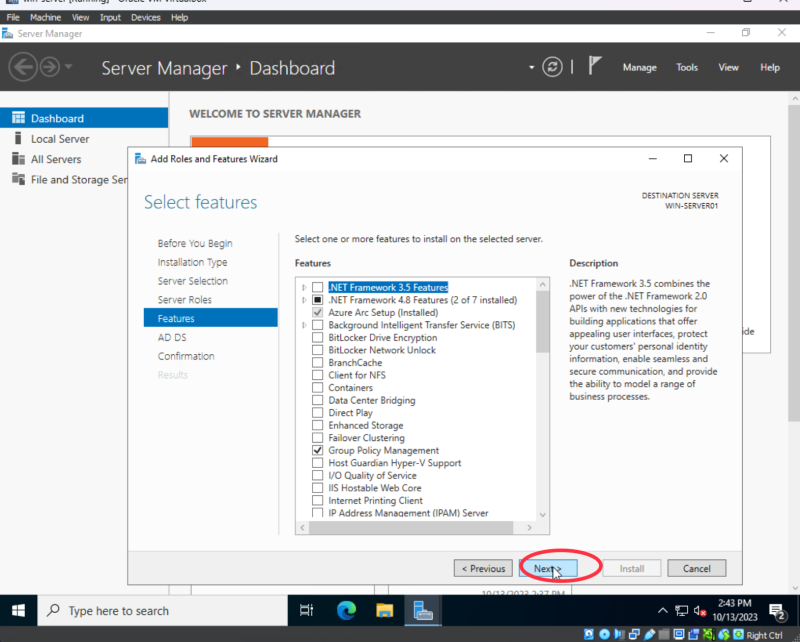
Task: Check the BitLocker Drive Encryption feature
Action: point(316,337)
